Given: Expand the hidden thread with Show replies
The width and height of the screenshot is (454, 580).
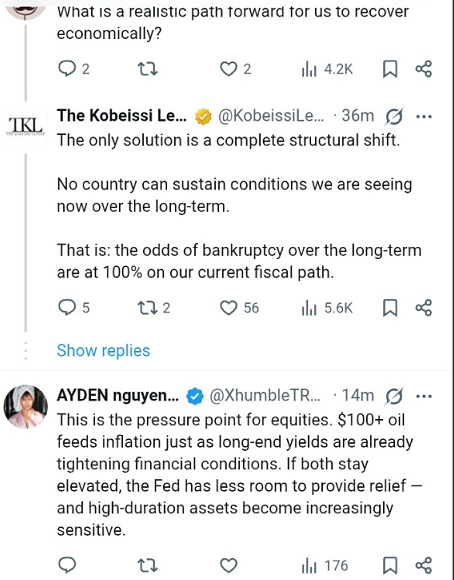Looking at the screenshot, I should [x=103, y=350].
